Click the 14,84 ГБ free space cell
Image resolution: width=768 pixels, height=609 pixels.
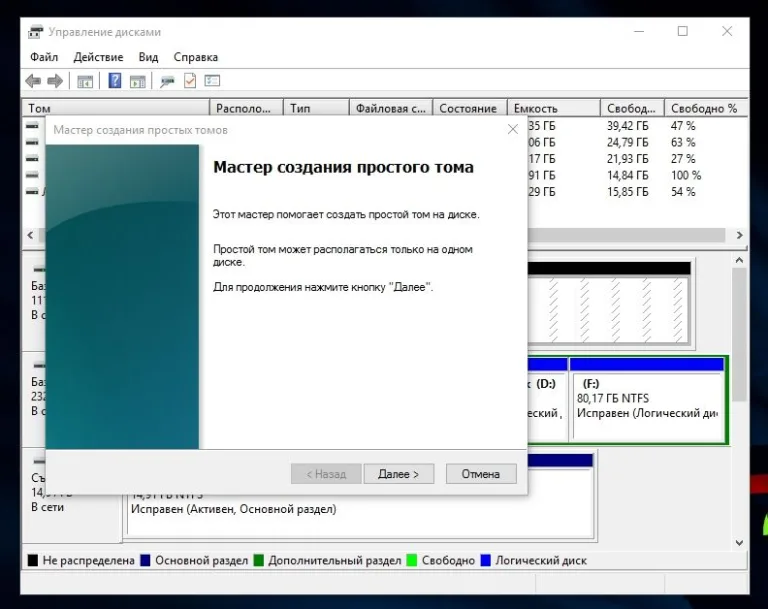click(627, 175)
